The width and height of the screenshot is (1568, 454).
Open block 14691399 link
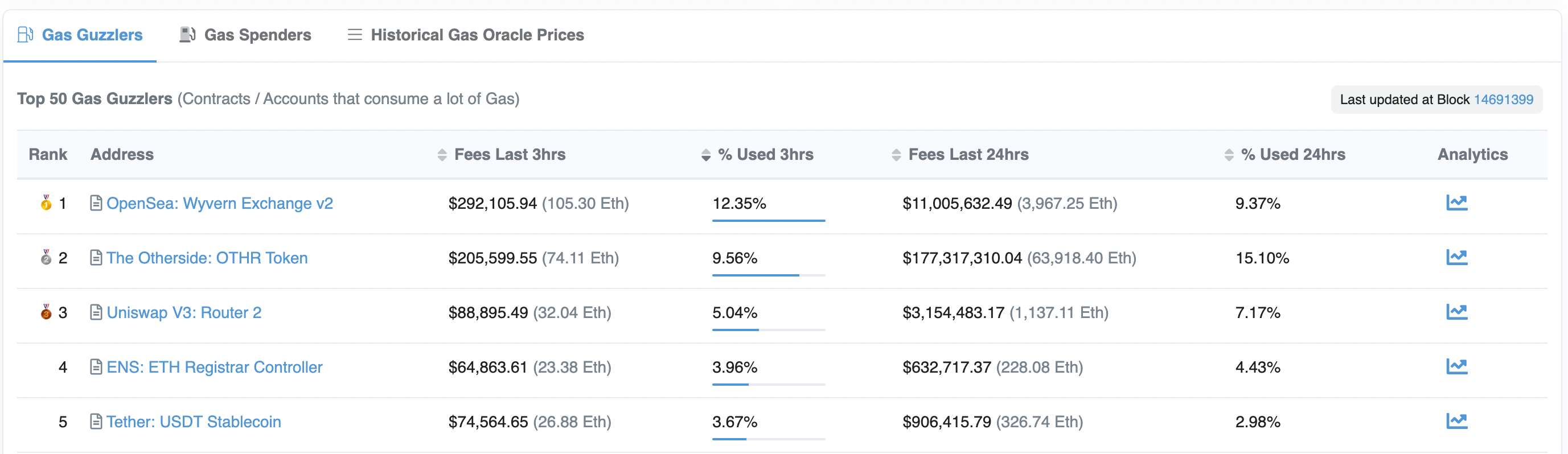pyautogui.click(x=1503, y=100)
